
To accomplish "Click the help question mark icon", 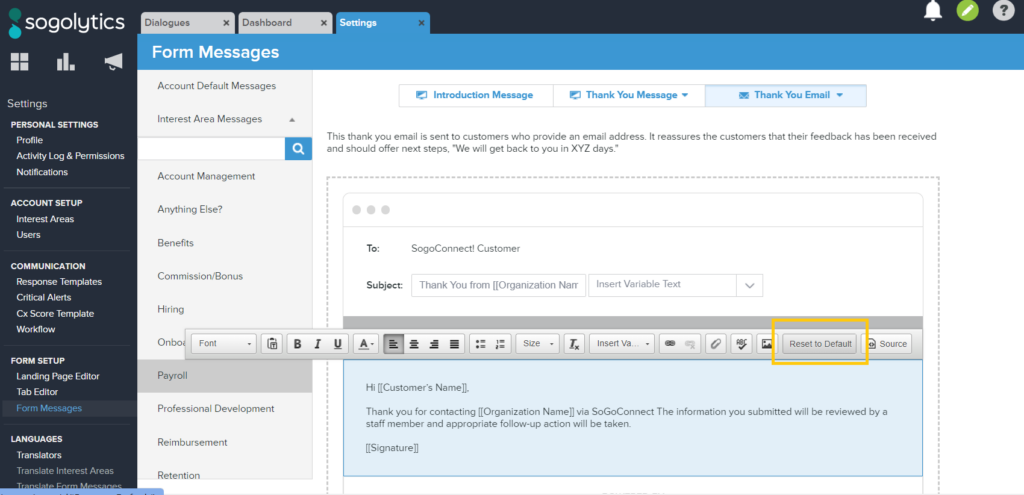I will tap(1002, 11).
